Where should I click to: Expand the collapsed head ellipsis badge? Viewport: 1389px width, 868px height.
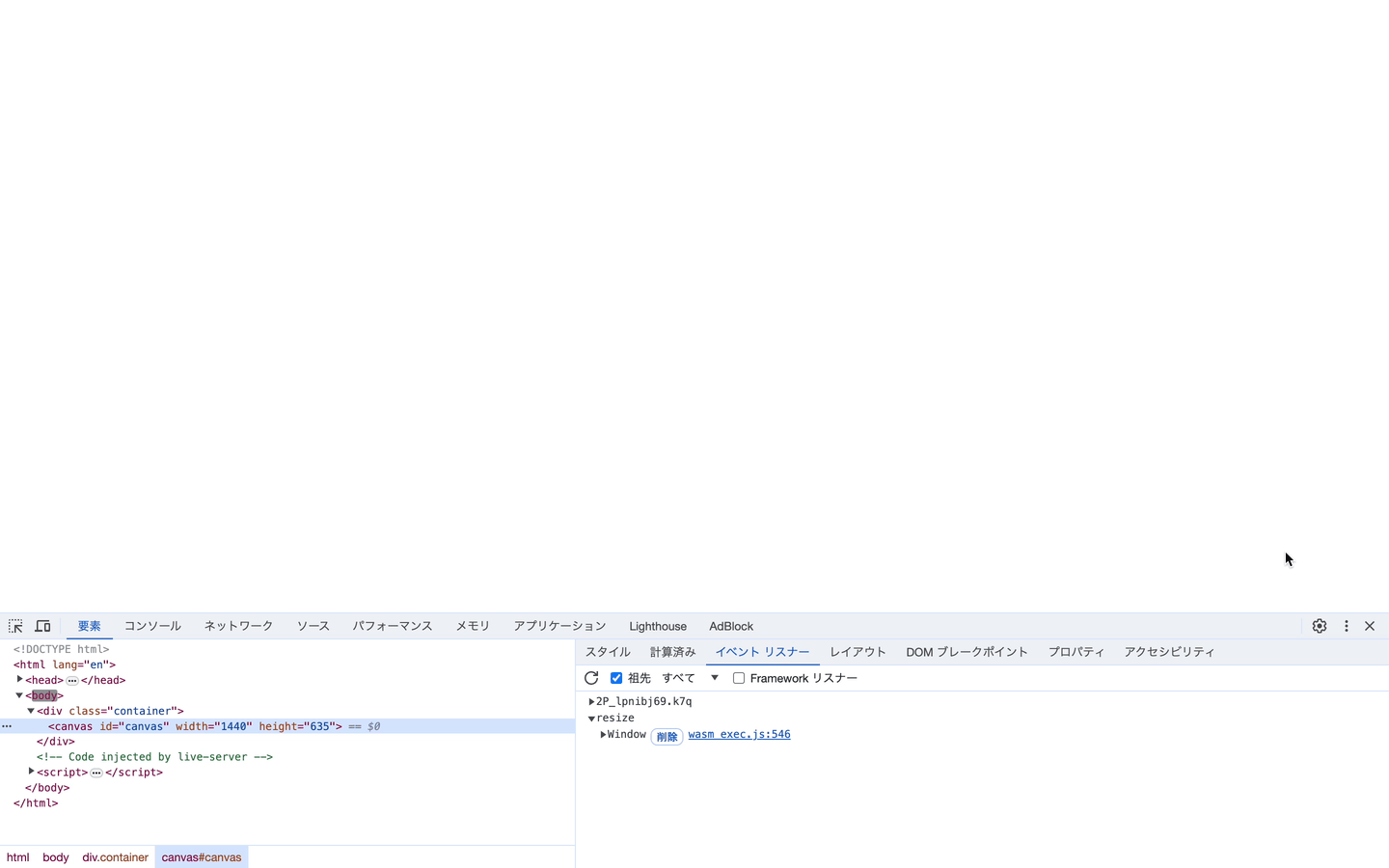click(x=72, y=680)
